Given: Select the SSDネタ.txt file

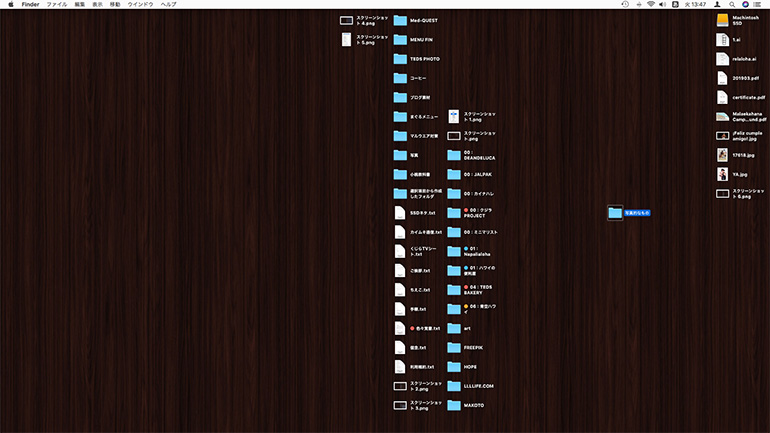Looking at the screenshot, I should pyautogui.click(x=400, y=213).
